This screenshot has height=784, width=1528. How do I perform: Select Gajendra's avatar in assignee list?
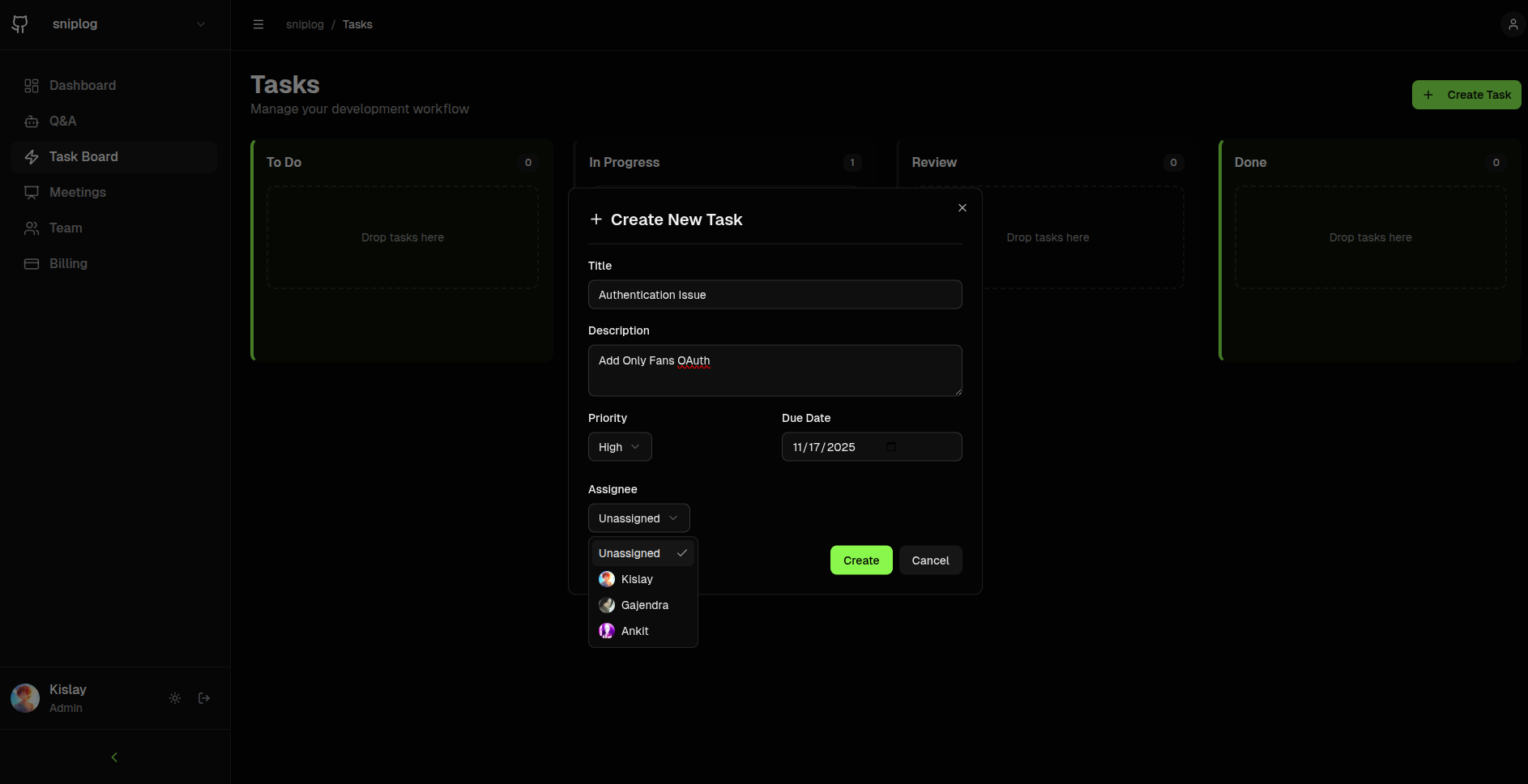coord(607,605)
